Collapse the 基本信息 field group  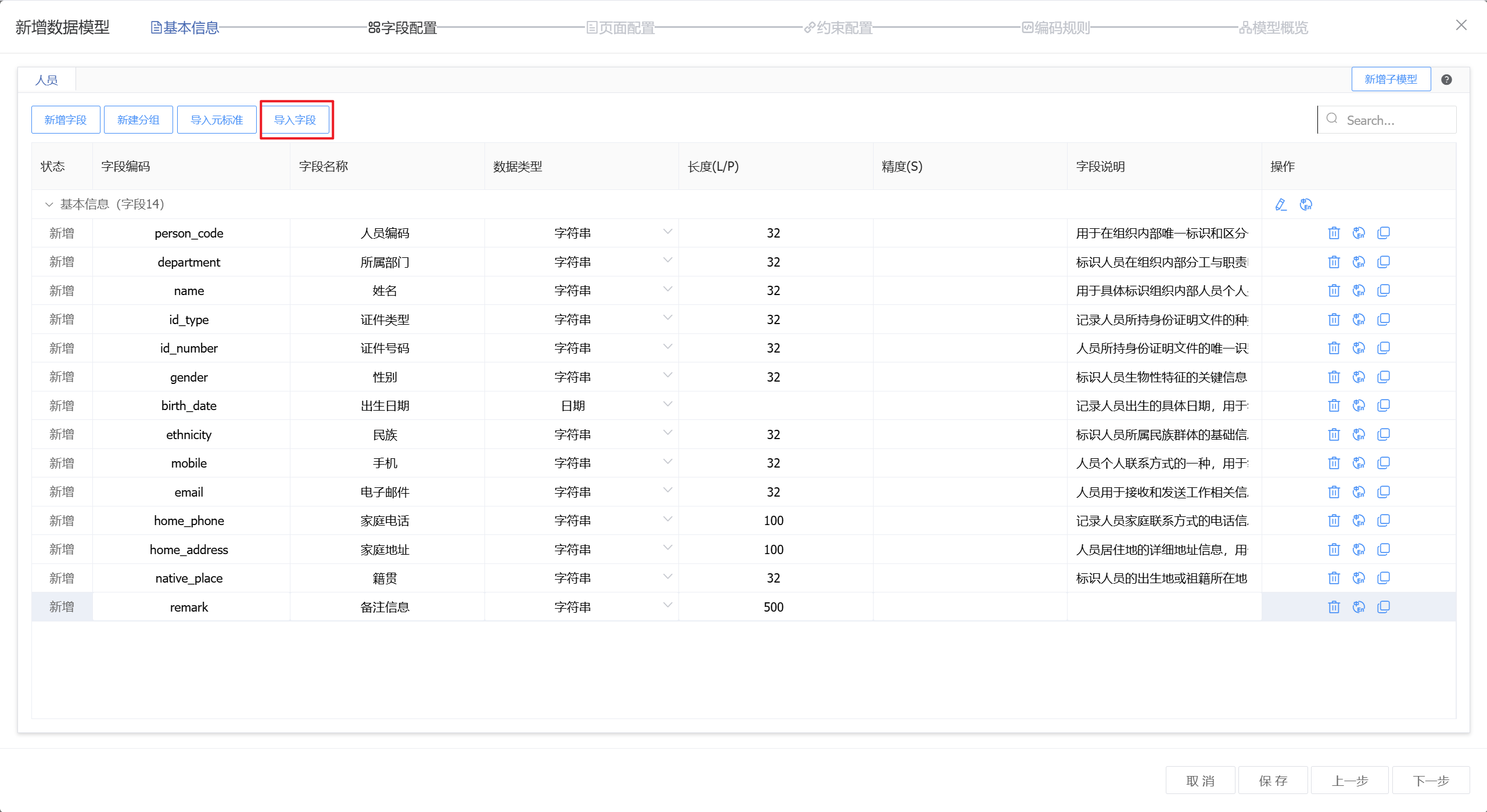point(49,204)
